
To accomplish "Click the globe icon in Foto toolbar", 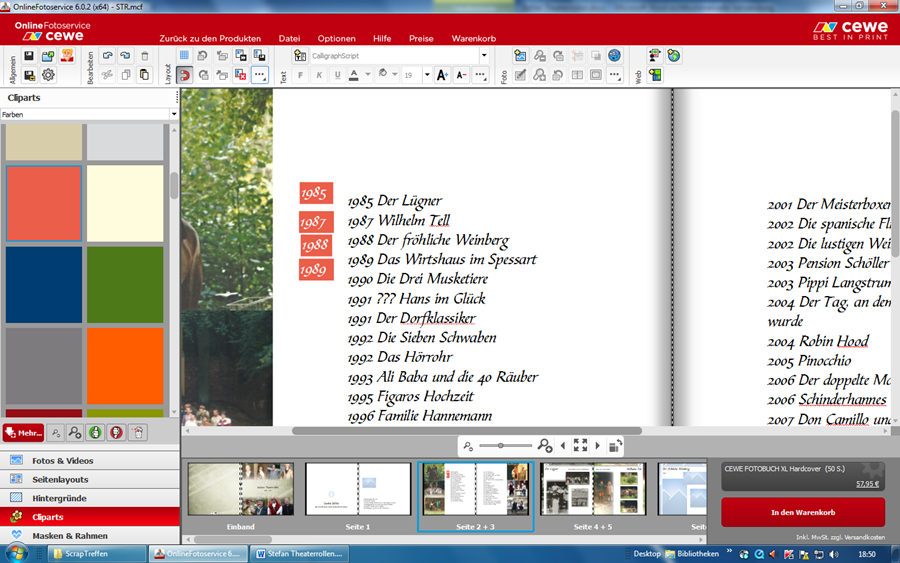I will [x=615, y=56].
